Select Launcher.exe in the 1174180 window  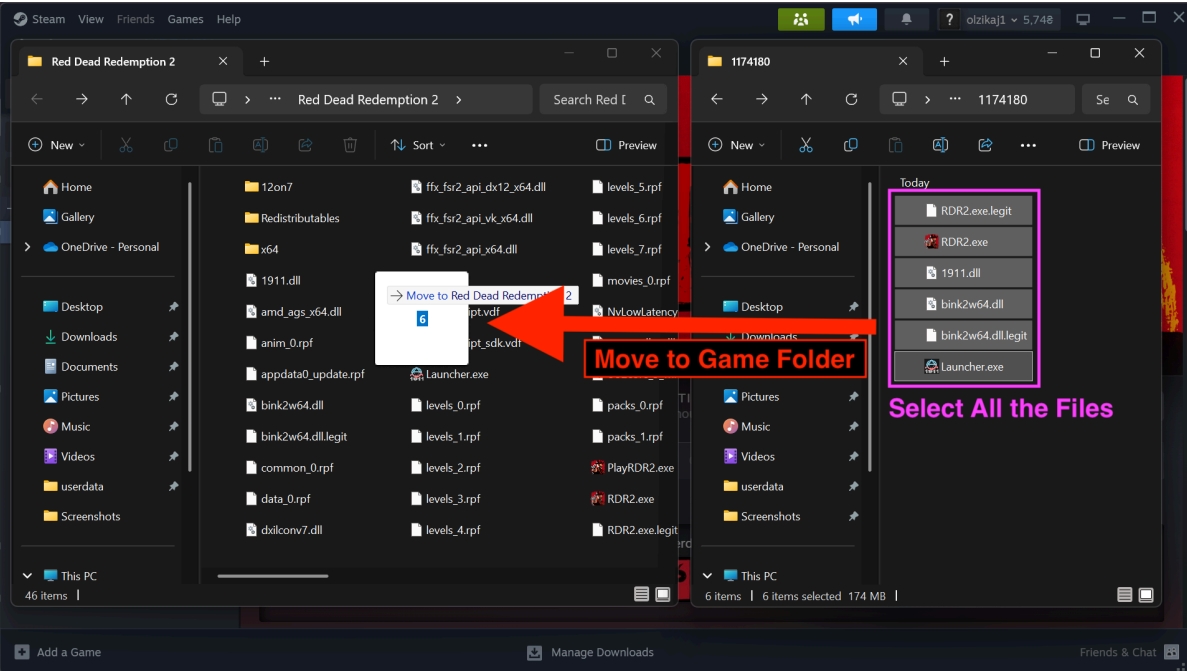tap(964, 367)
